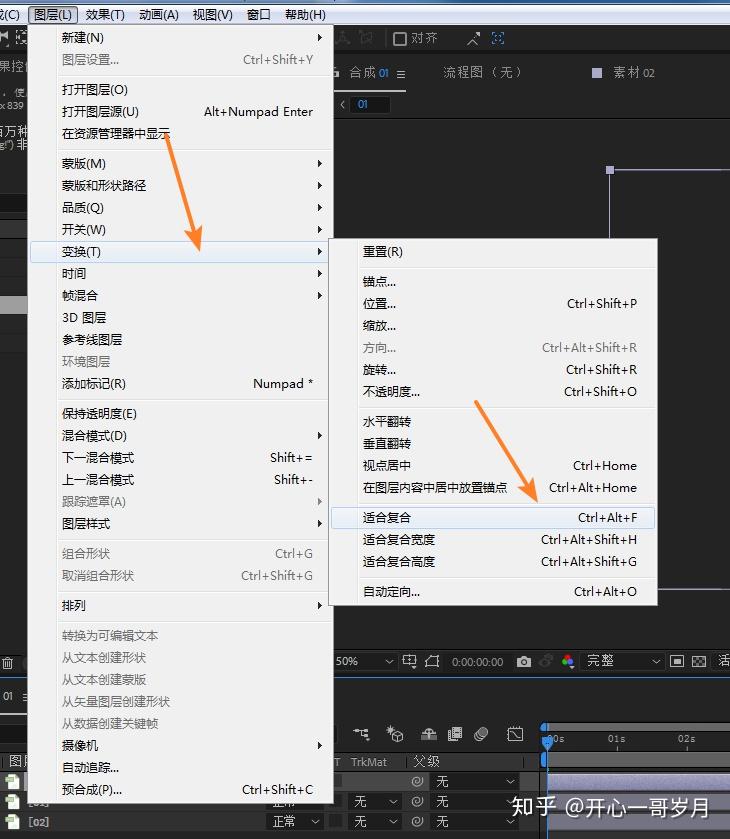730x839 pixels.
Task: Click the 01s mark on the time ruler
Action: tap(617, 739)
